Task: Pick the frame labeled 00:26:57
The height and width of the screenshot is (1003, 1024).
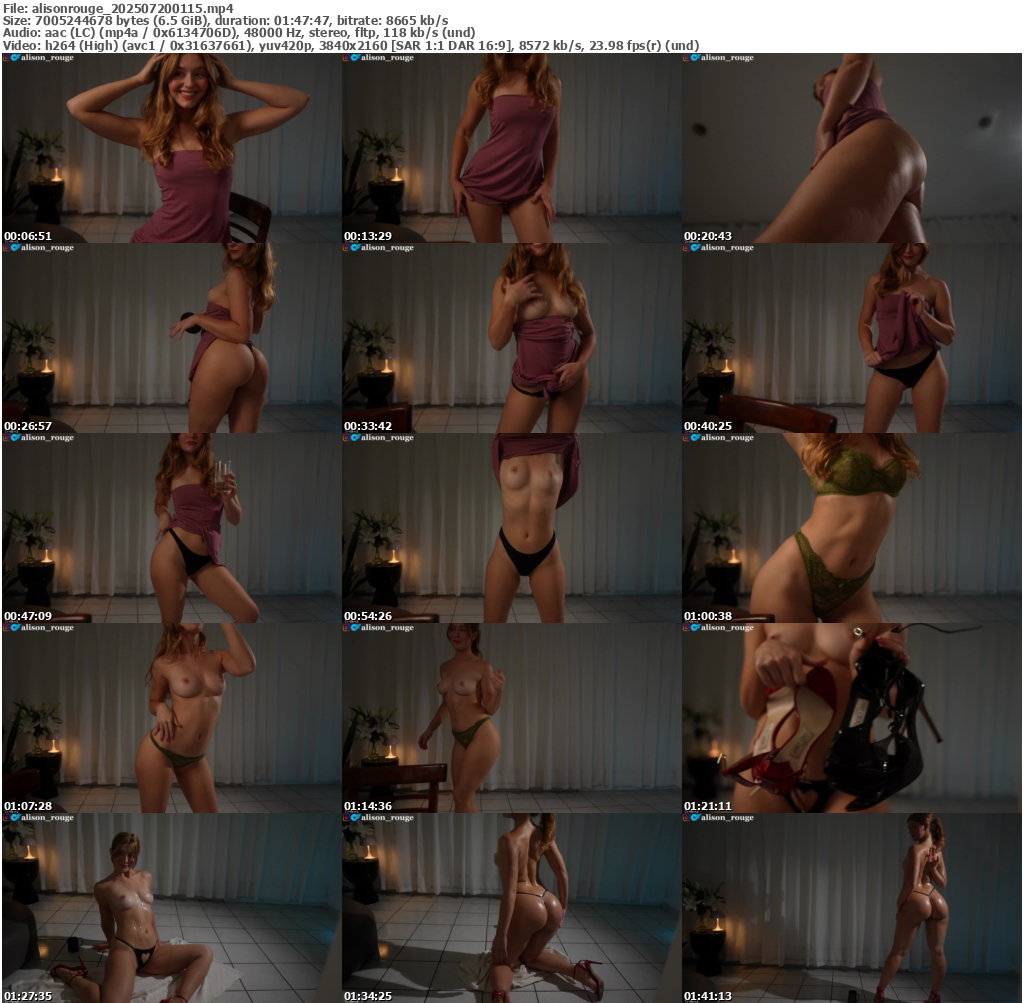Action: [171, 338]
